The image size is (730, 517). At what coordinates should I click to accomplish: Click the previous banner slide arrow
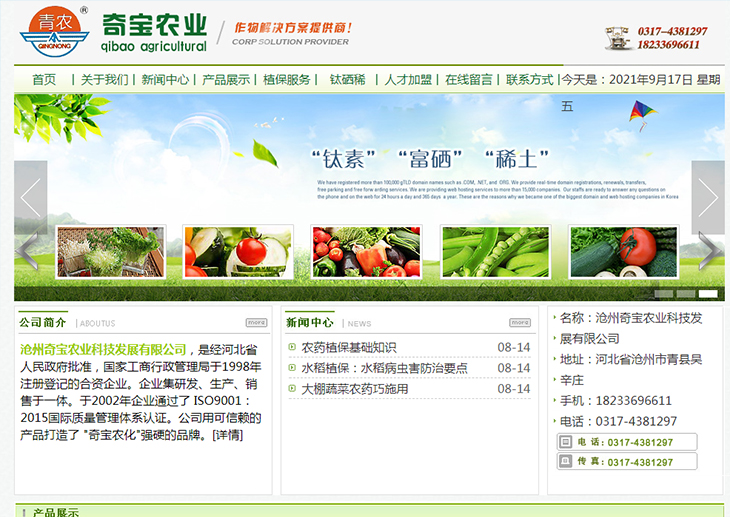tap(30, 197)
